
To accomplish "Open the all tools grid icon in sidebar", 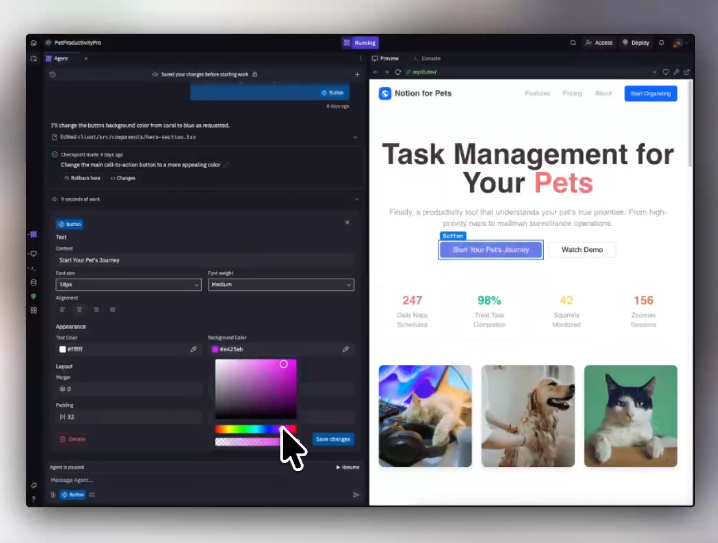I will click(x=33, y=310).
